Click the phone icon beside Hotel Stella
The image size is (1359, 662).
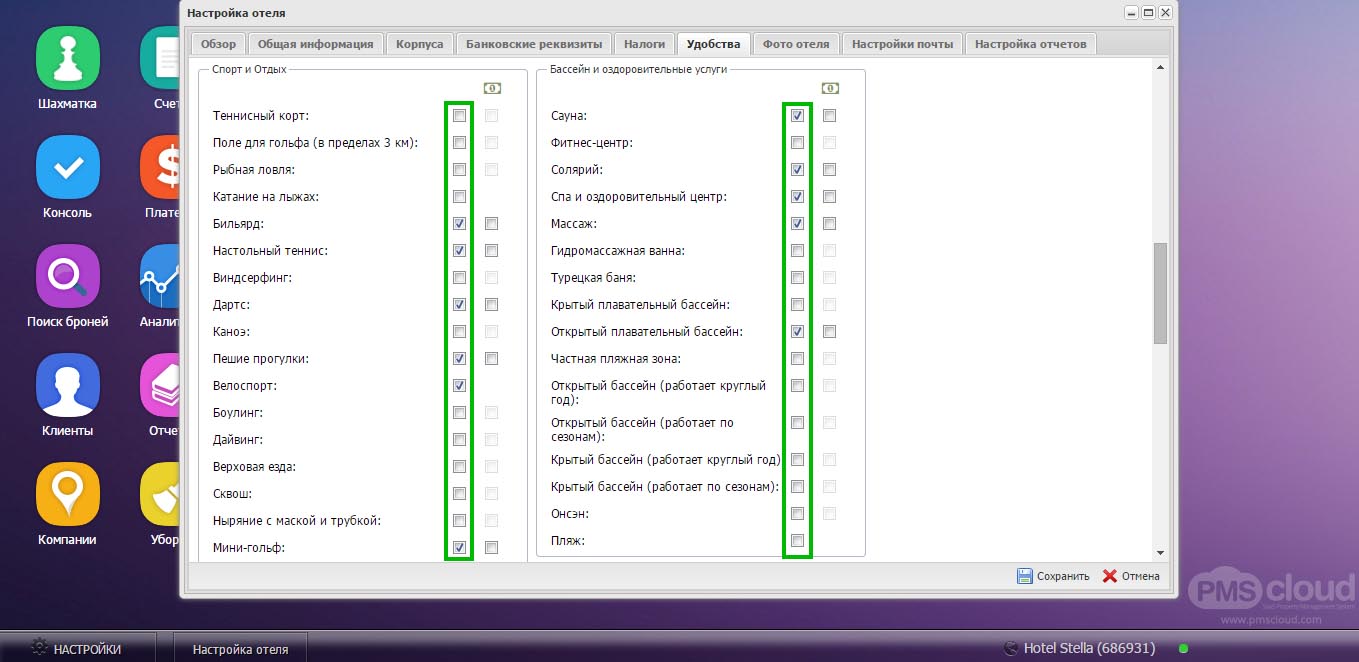[x=1010, y=648]
